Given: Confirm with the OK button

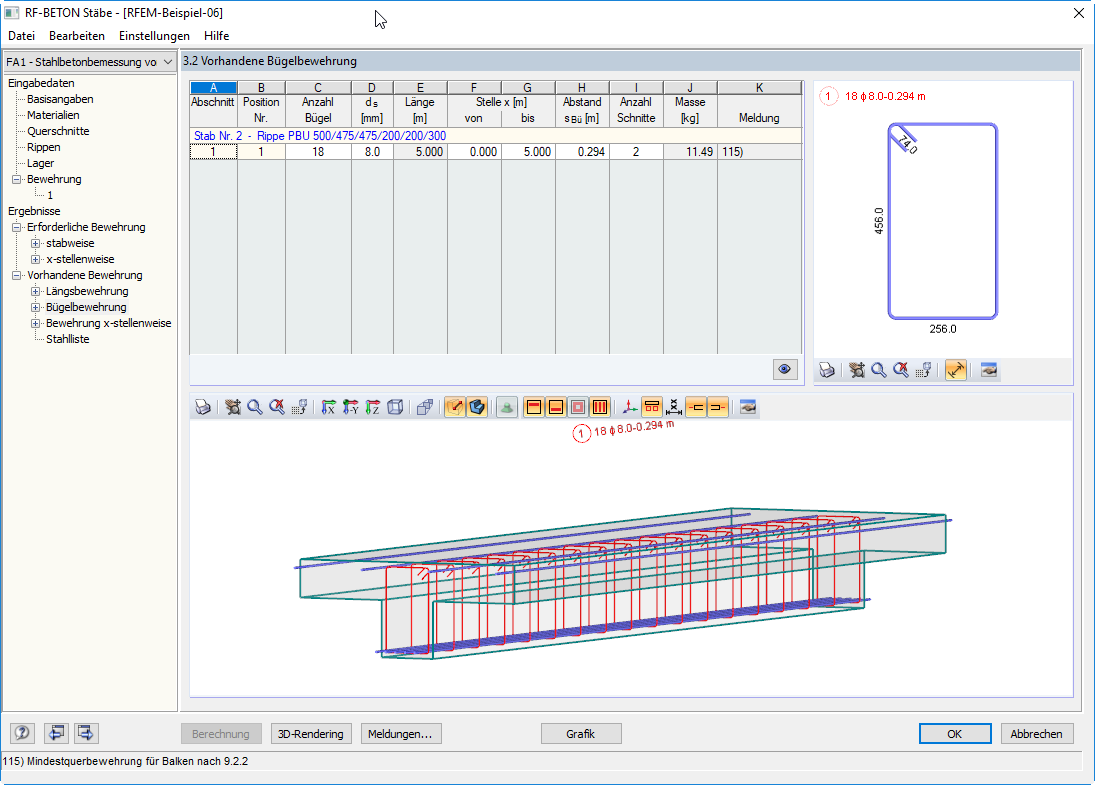Looking at the screenshot, I should pyautogui.click(x=955, y=734).
